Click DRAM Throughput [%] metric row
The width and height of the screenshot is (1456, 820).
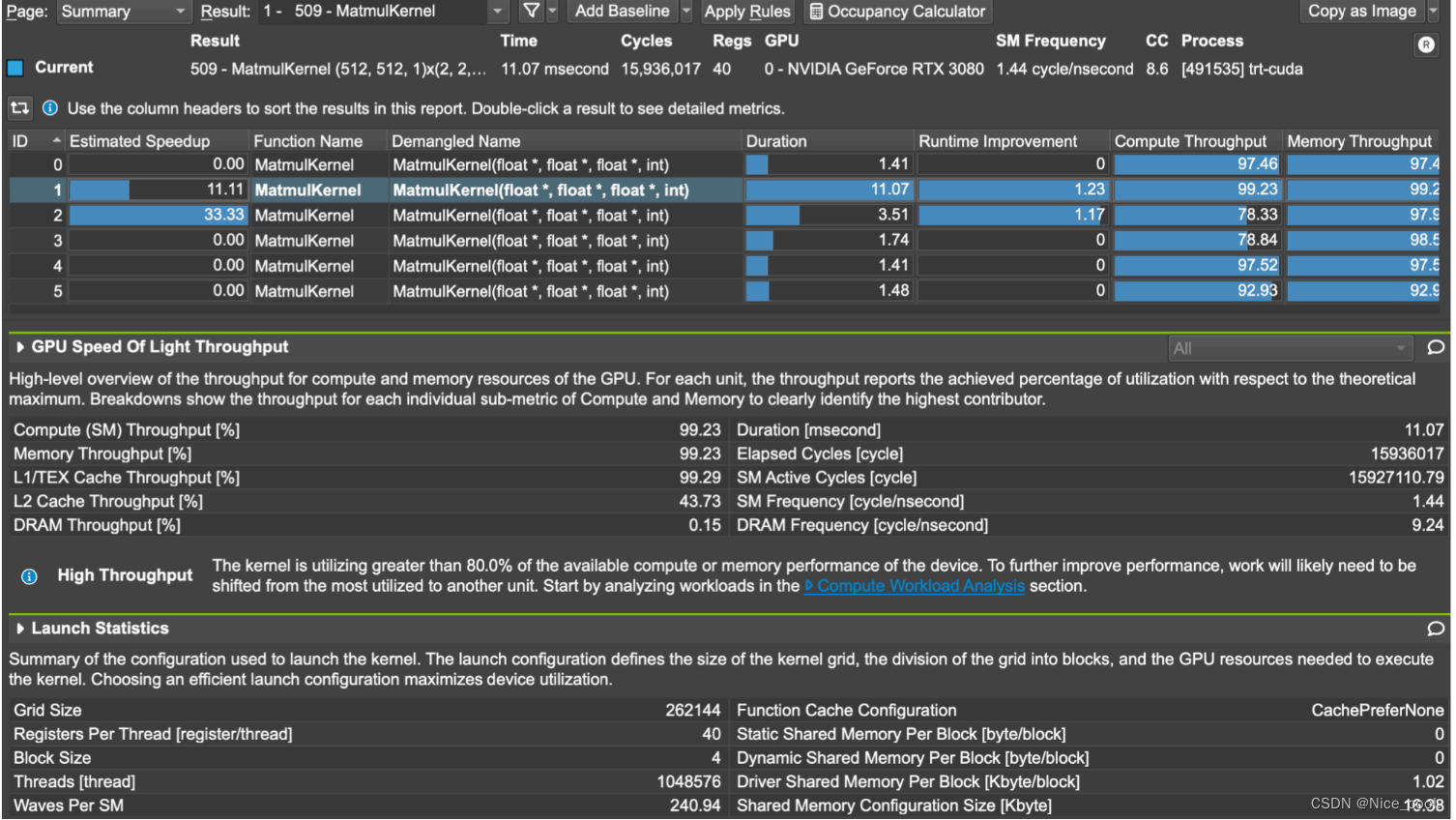(367, 525)
